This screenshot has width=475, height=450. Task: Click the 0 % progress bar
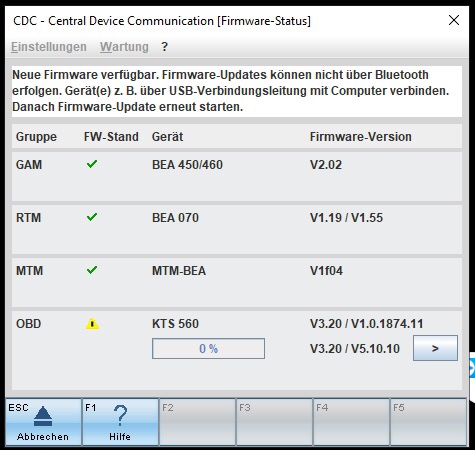(208, 349)
